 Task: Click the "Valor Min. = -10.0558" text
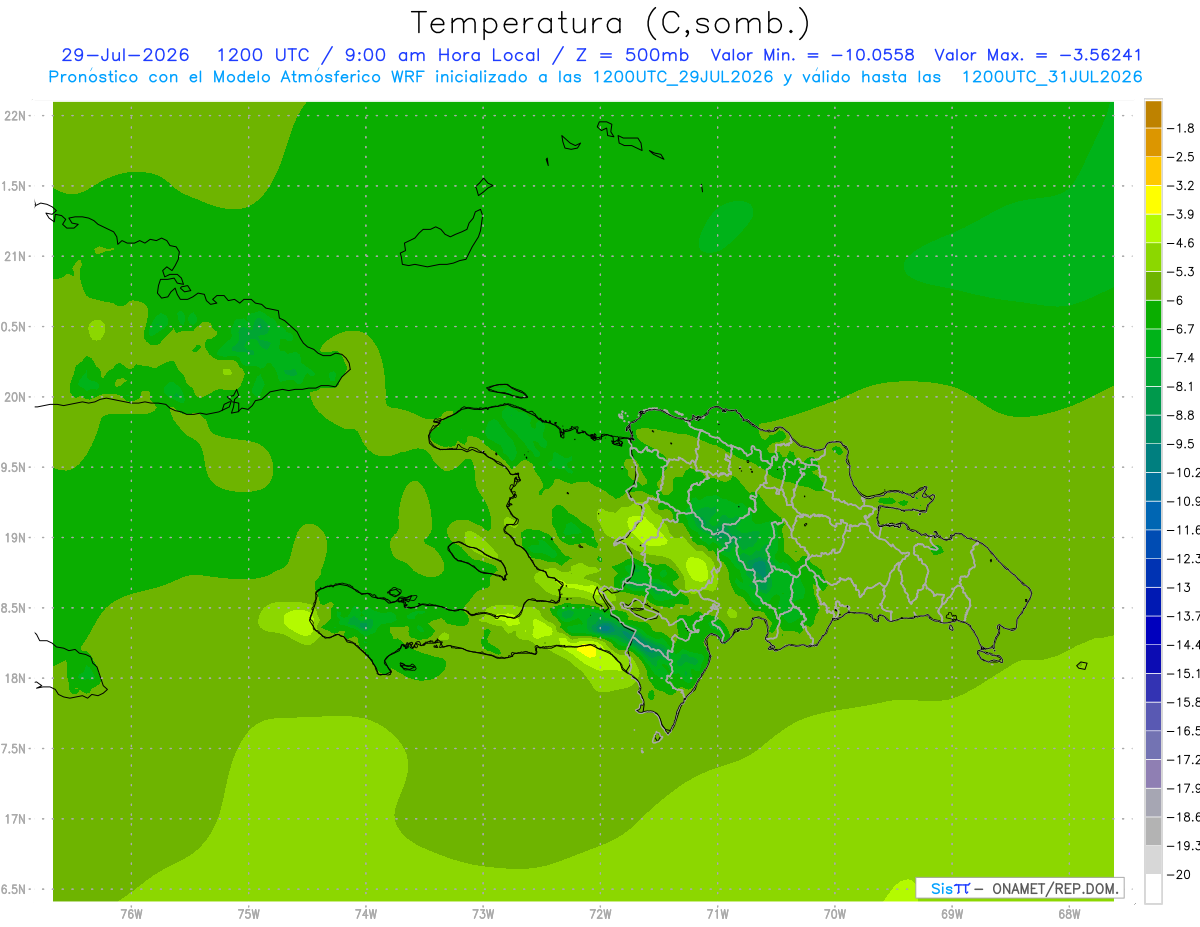(x=812, y=55)
